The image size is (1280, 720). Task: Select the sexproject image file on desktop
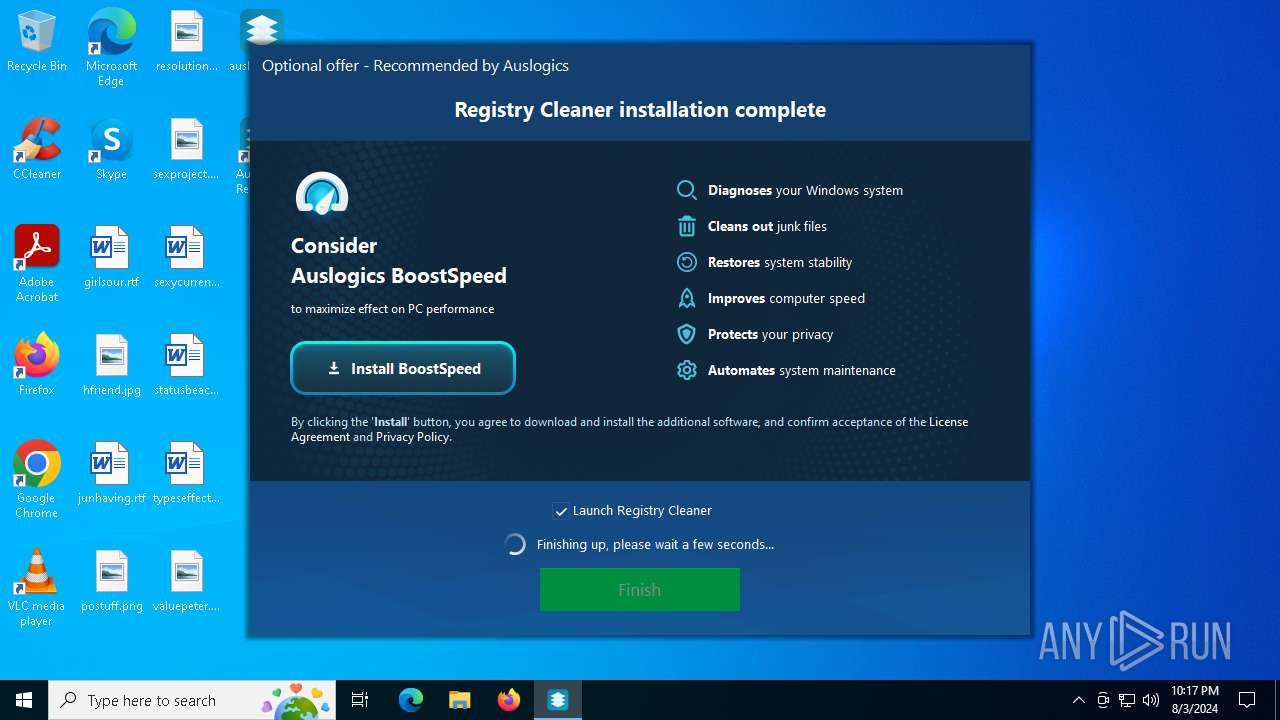tap(186, 150)
